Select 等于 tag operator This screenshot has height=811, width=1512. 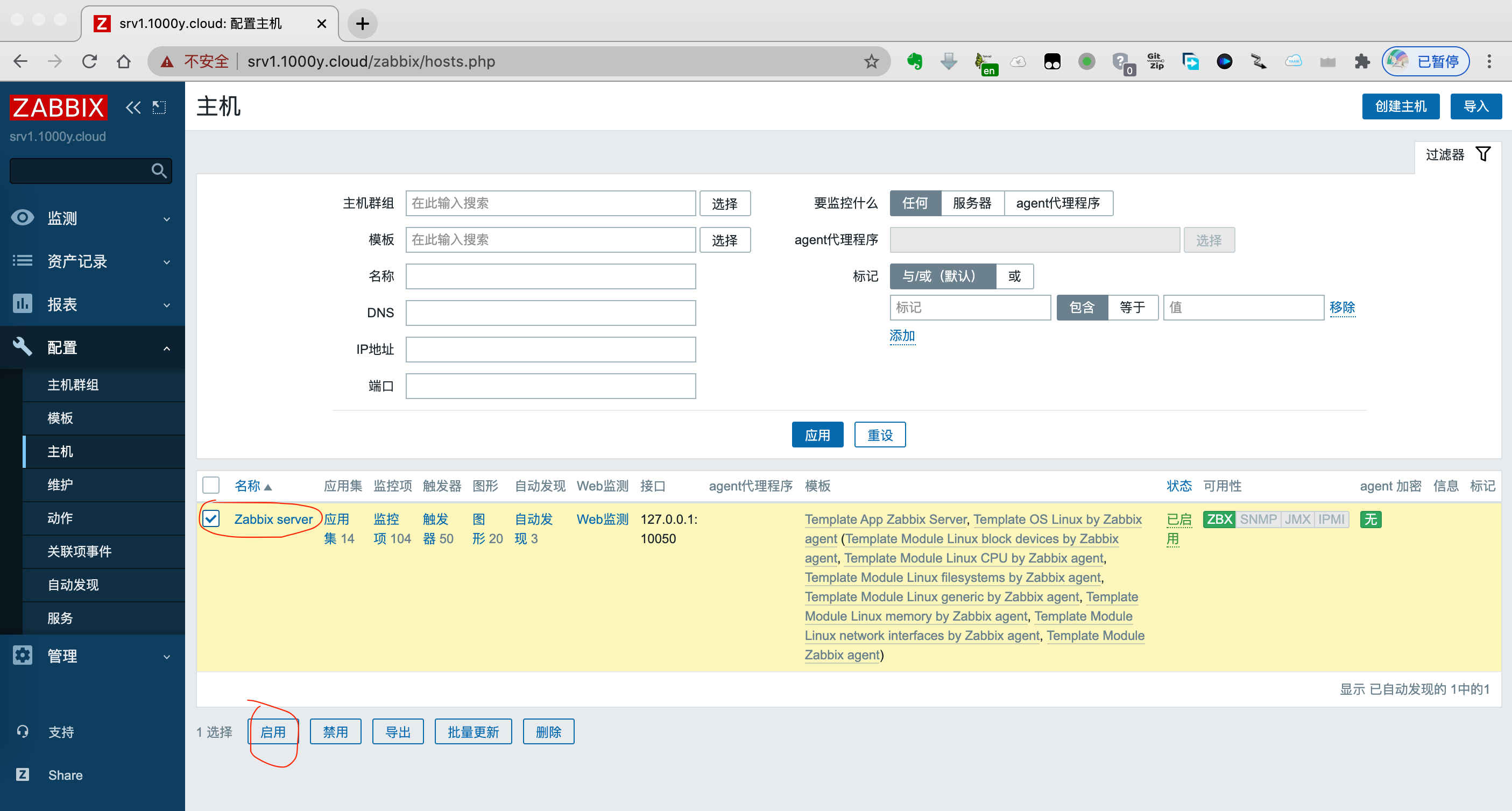pyautogui.click(x=1132, y=308)
